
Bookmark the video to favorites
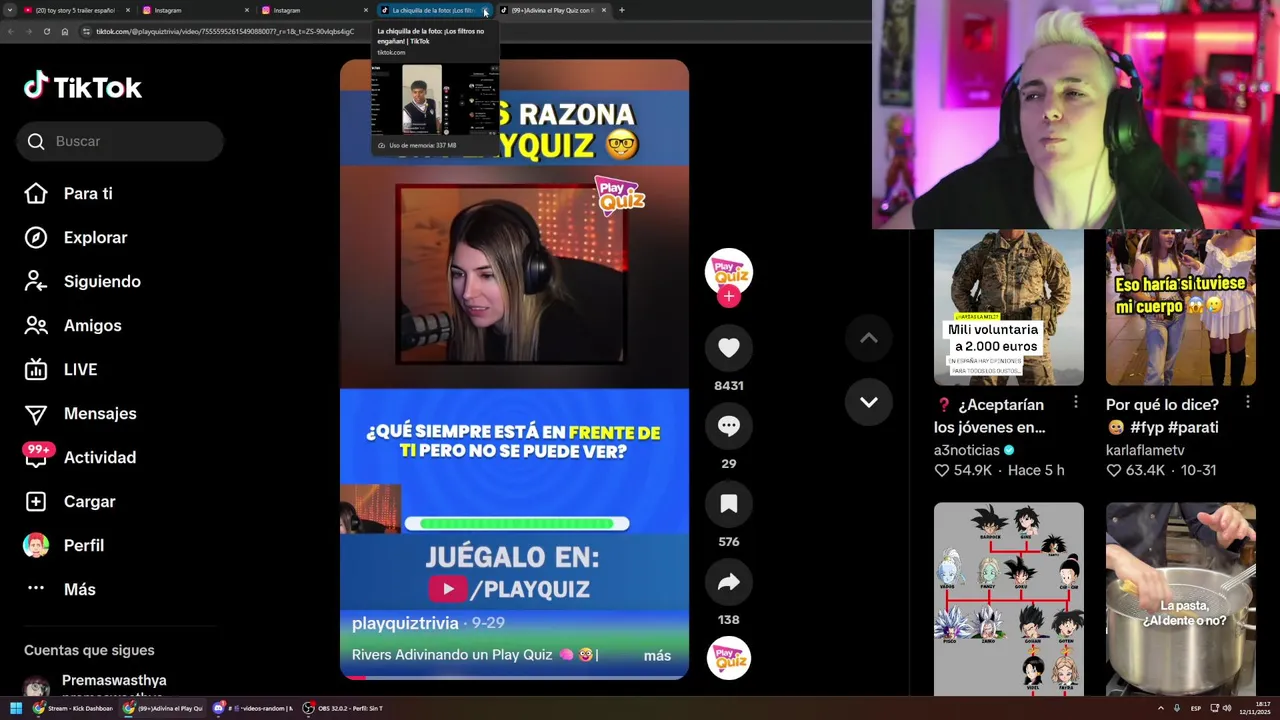[x=728, y=504]
